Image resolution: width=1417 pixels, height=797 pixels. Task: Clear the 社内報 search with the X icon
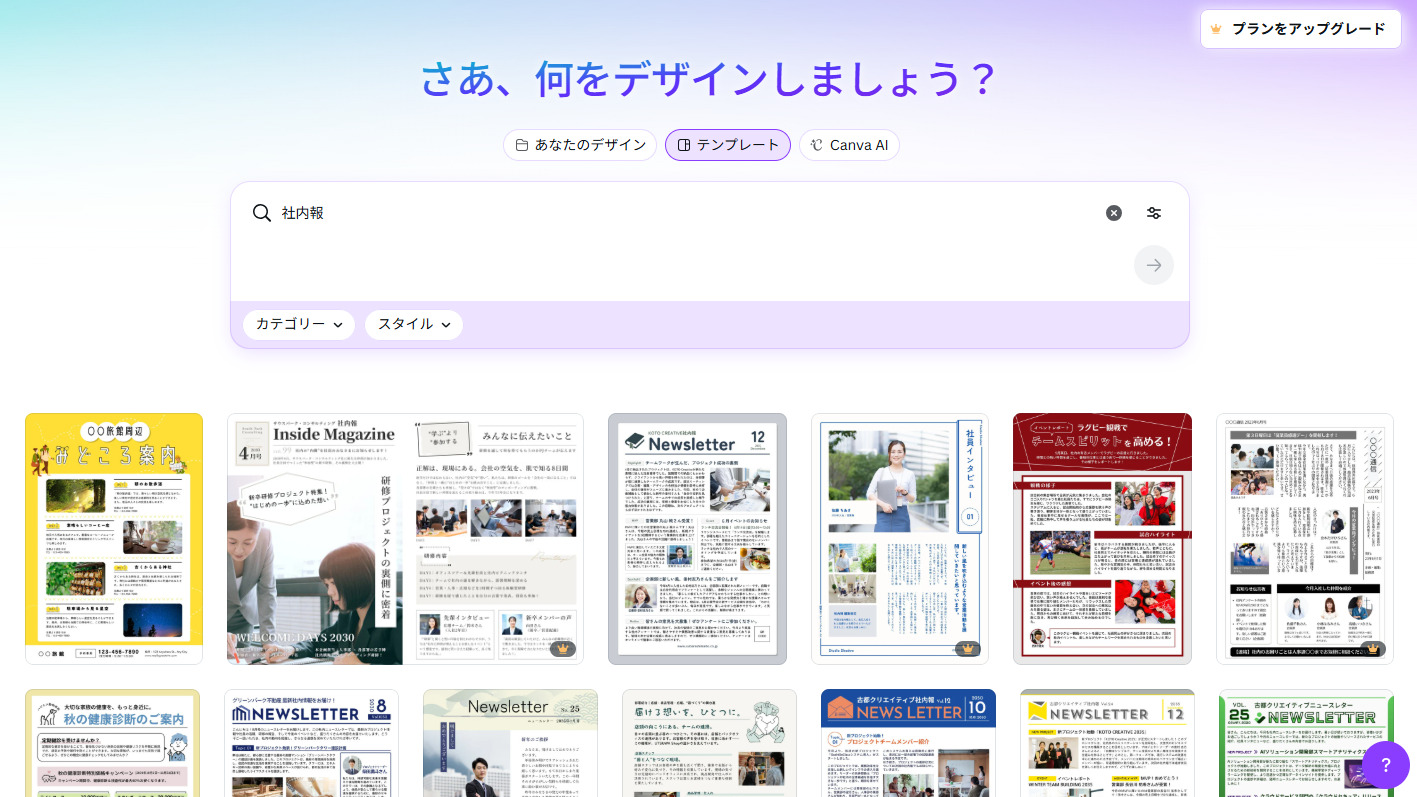[x=1114, y=213]
